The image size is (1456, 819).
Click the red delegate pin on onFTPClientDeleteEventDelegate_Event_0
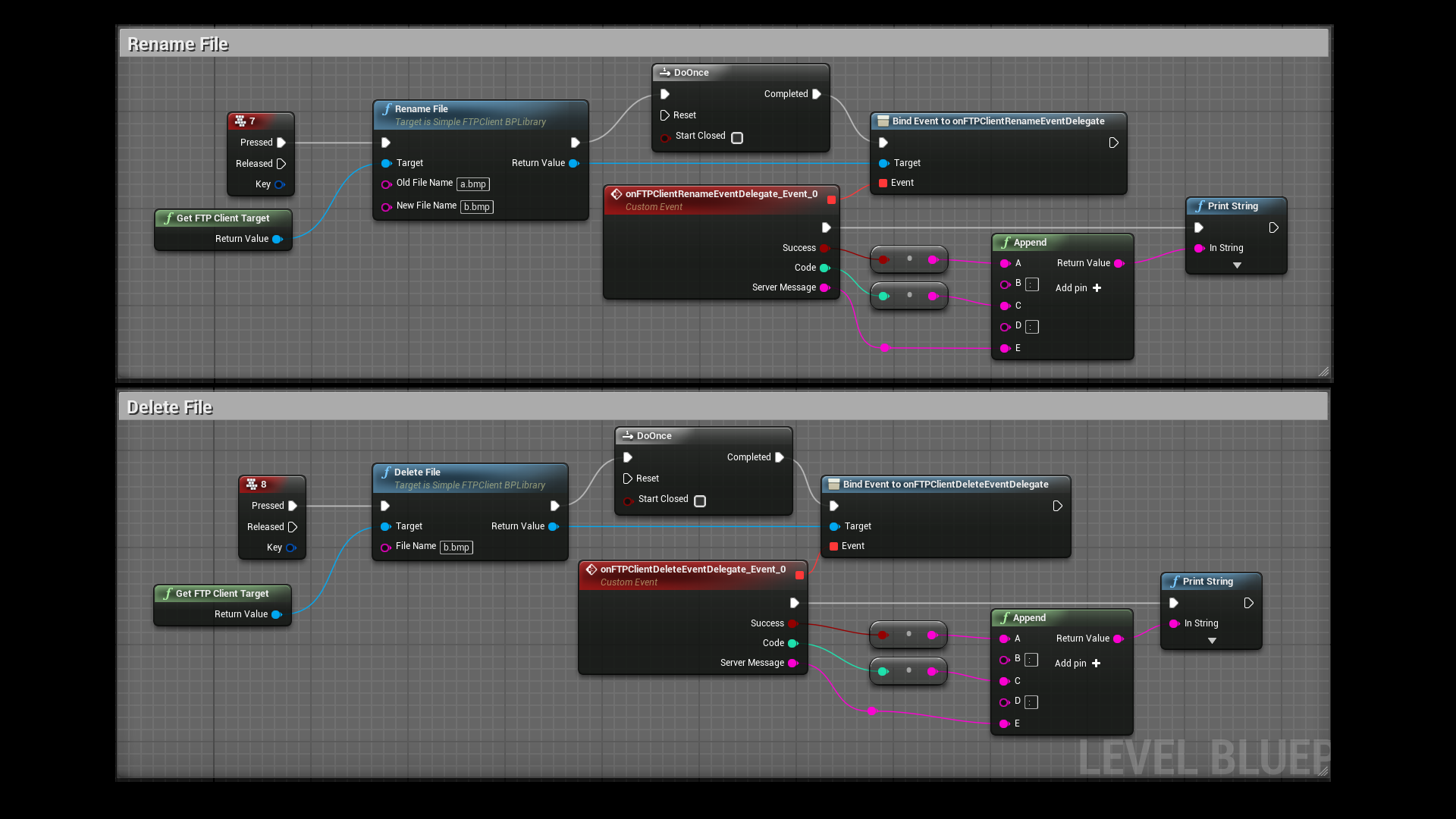pyautogui.click(x=799, y=576)
